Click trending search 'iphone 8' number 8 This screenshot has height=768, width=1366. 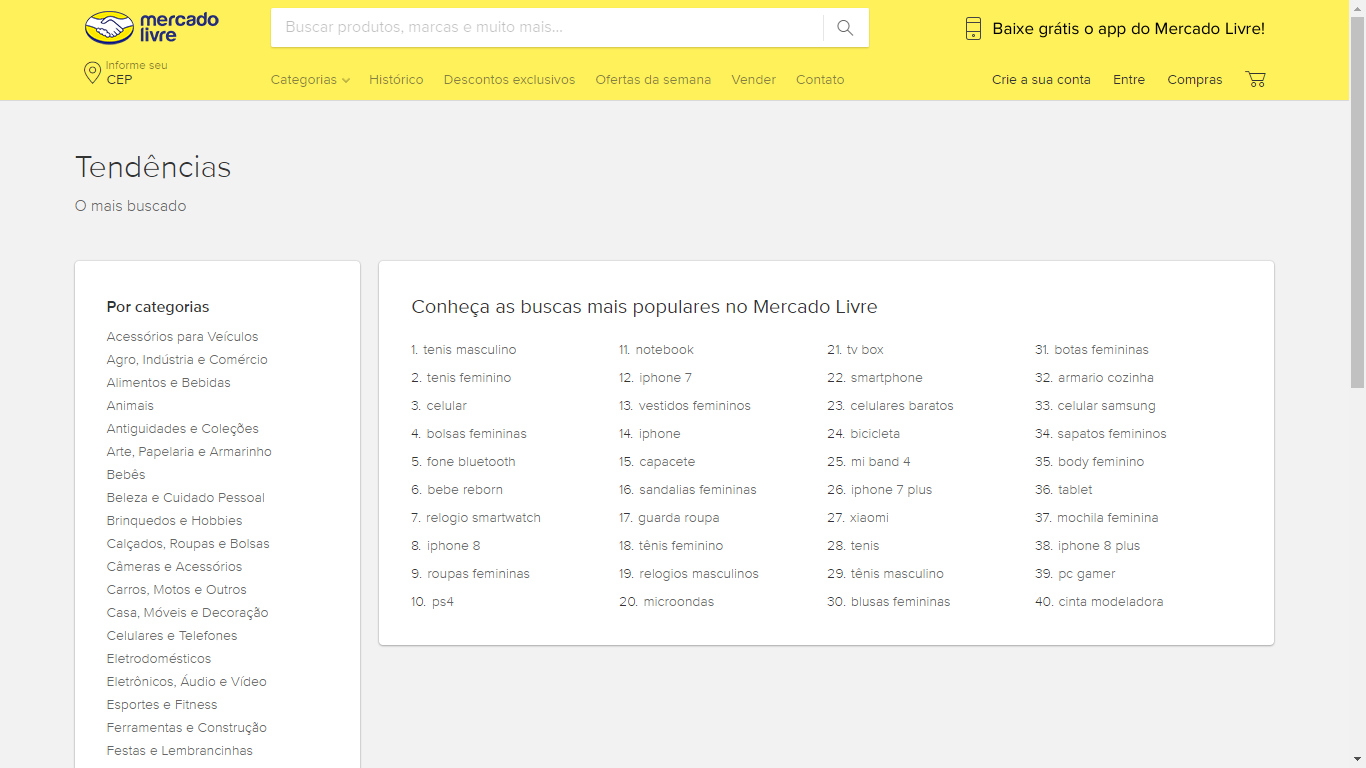454,546
